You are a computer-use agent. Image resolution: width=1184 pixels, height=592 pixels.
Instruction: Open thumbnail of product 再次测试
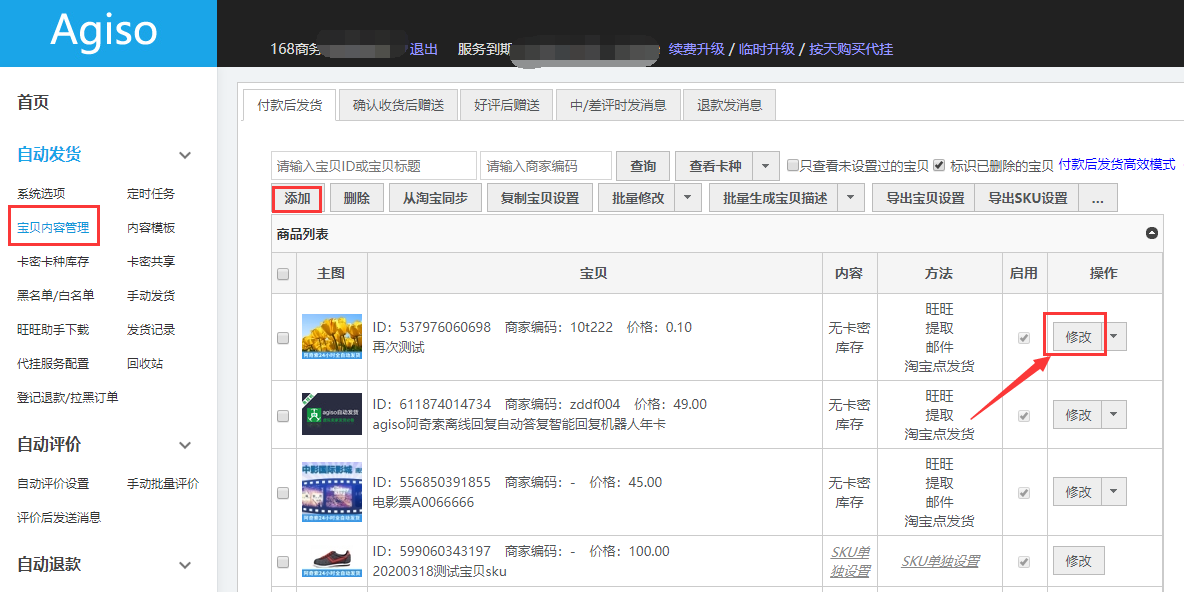[331, 337]
